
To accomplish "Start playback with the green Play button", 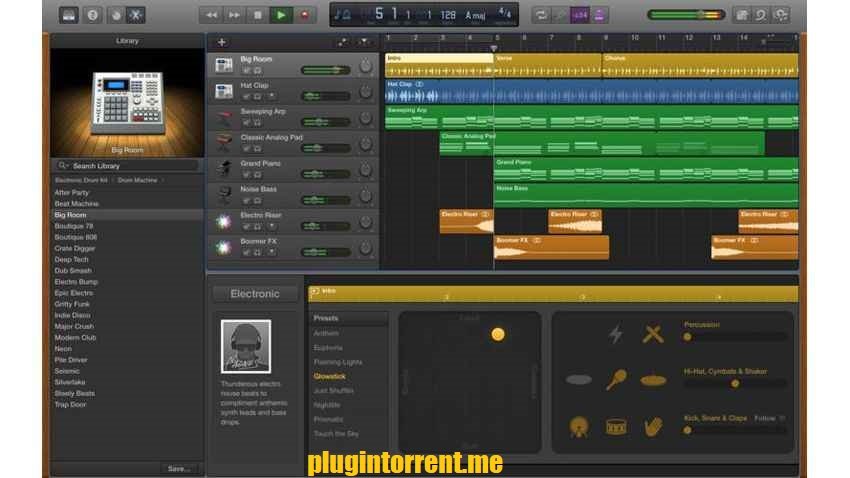I will [x=281, y=15].
